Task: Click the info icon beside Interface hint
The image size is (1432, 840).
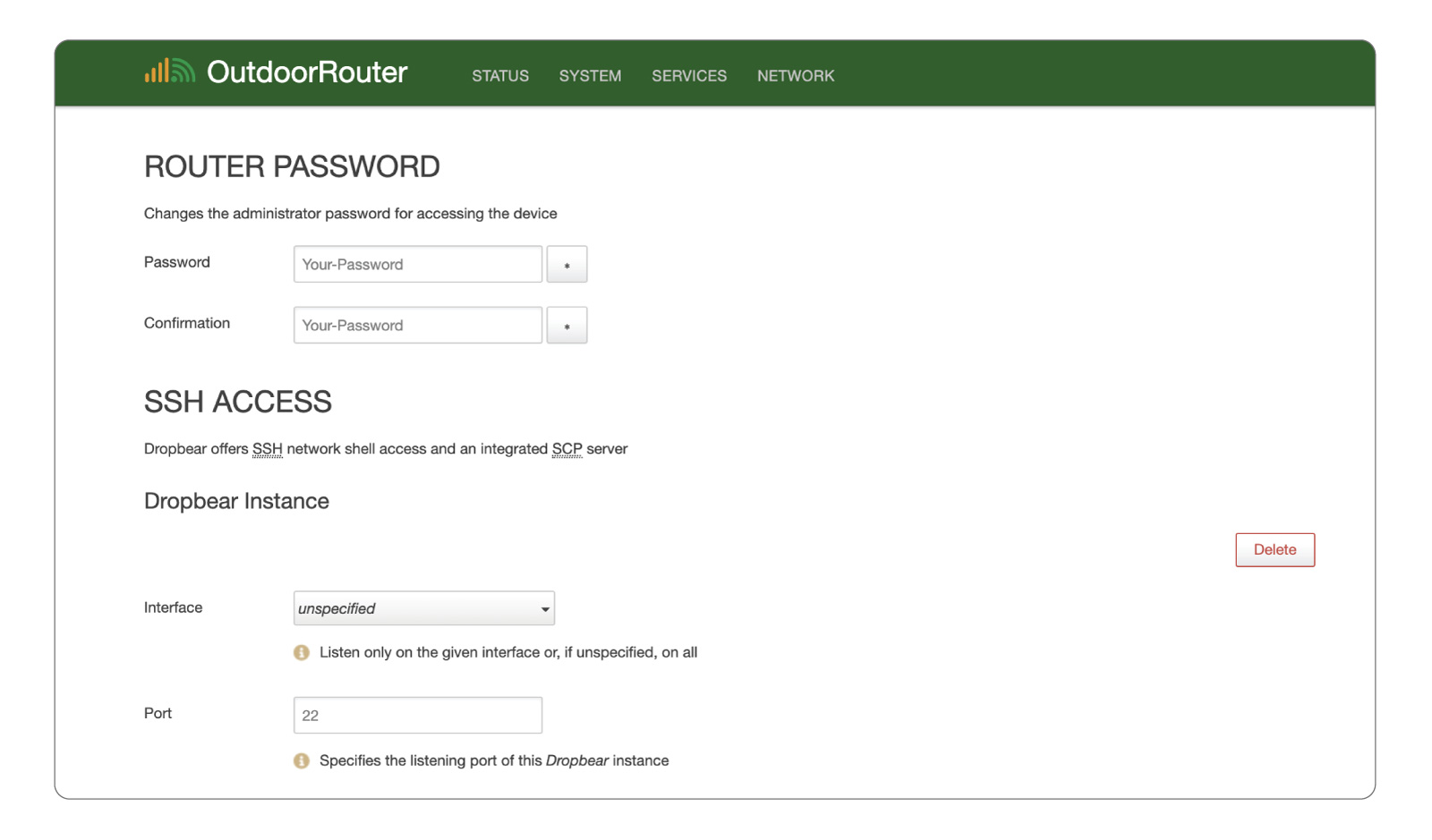Action: pyautogui.click(x=302, y=652)
